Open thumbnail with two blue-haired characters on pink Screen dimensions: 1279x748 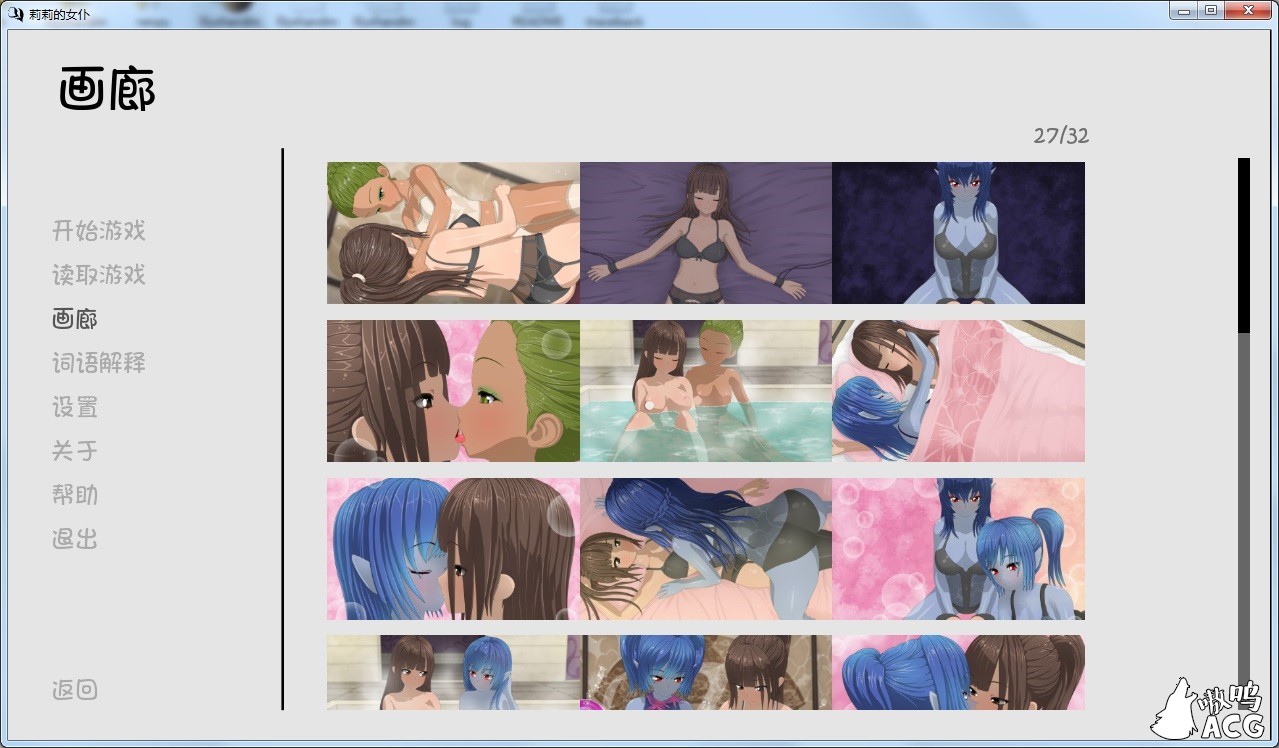click(958, 549)
